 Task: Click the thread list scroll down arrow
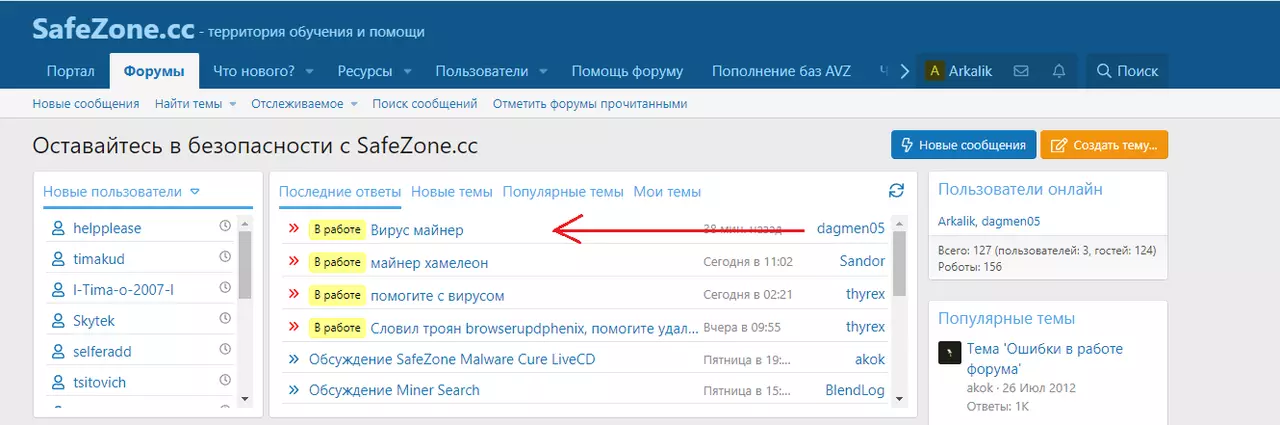(898, 398)
